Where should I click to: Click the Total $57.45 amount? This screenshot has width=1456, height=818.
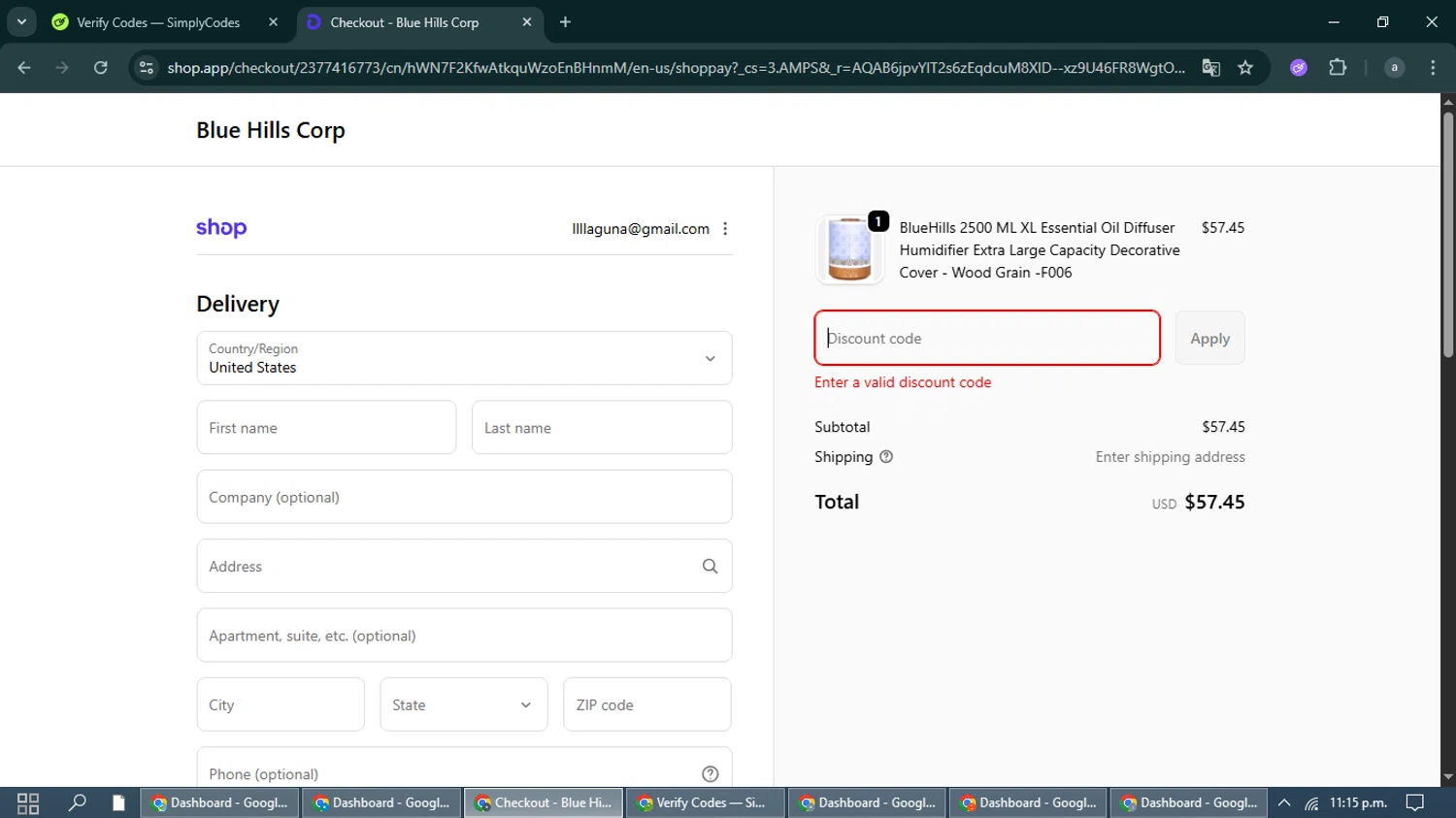(1214, 503)
